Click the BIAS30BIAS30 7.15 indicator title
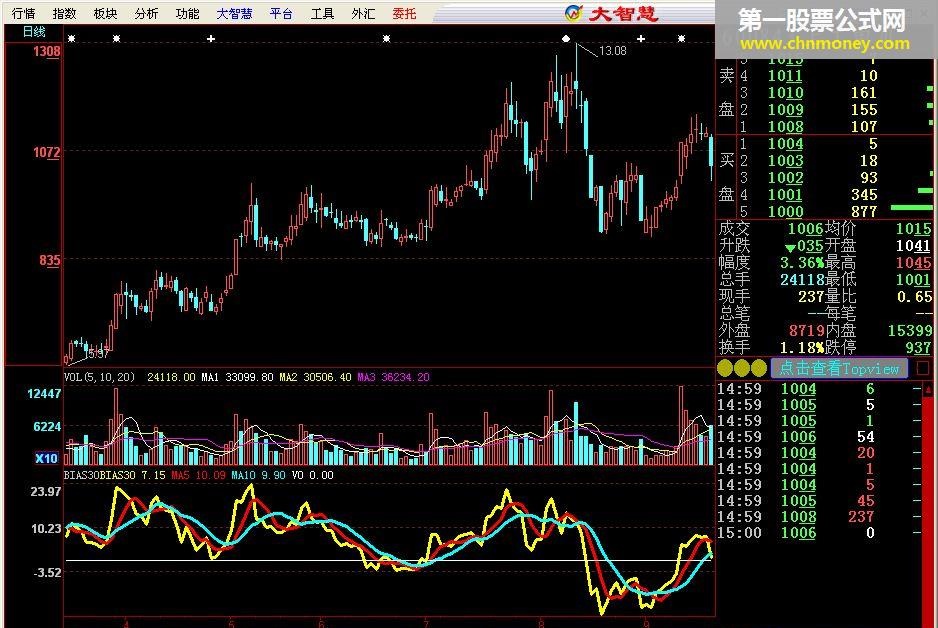Viewport: 938px width, 628px height. click(x=114, y=475)
